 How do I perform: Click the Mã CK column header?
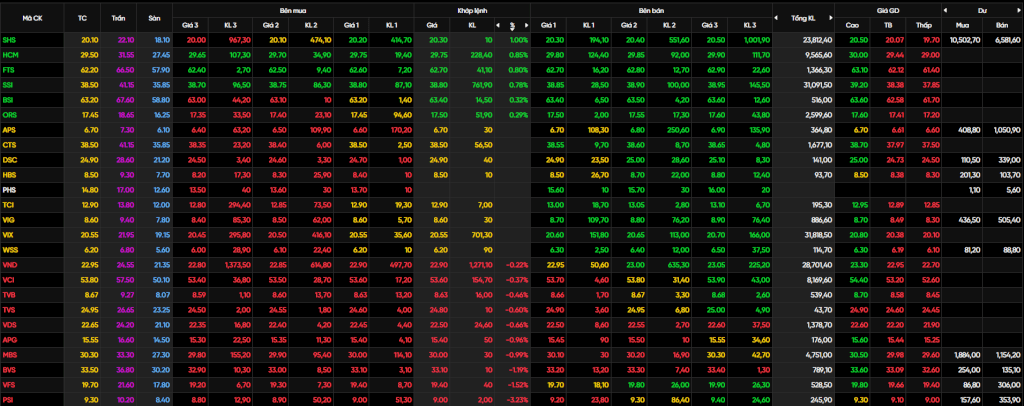(x=32, y=18)
